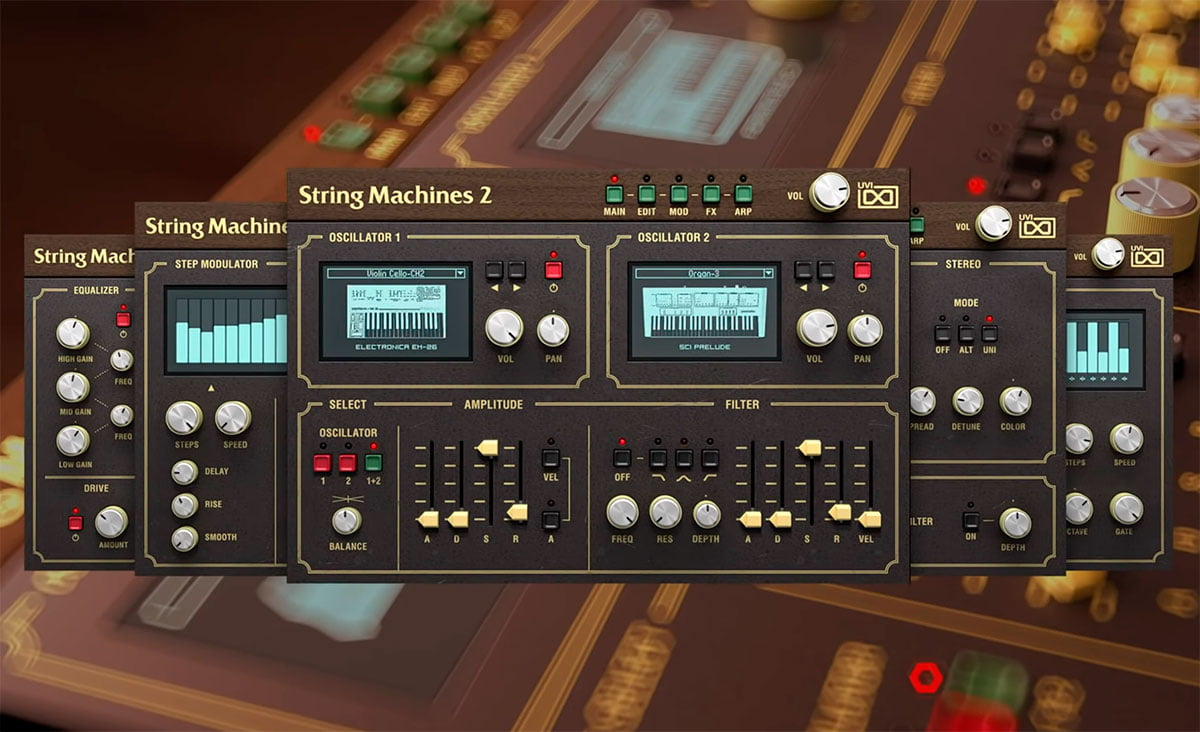Click Oscillator 2 VOL knob
This screenshot has height=732, width=1200.
click(x=816, y=327)
